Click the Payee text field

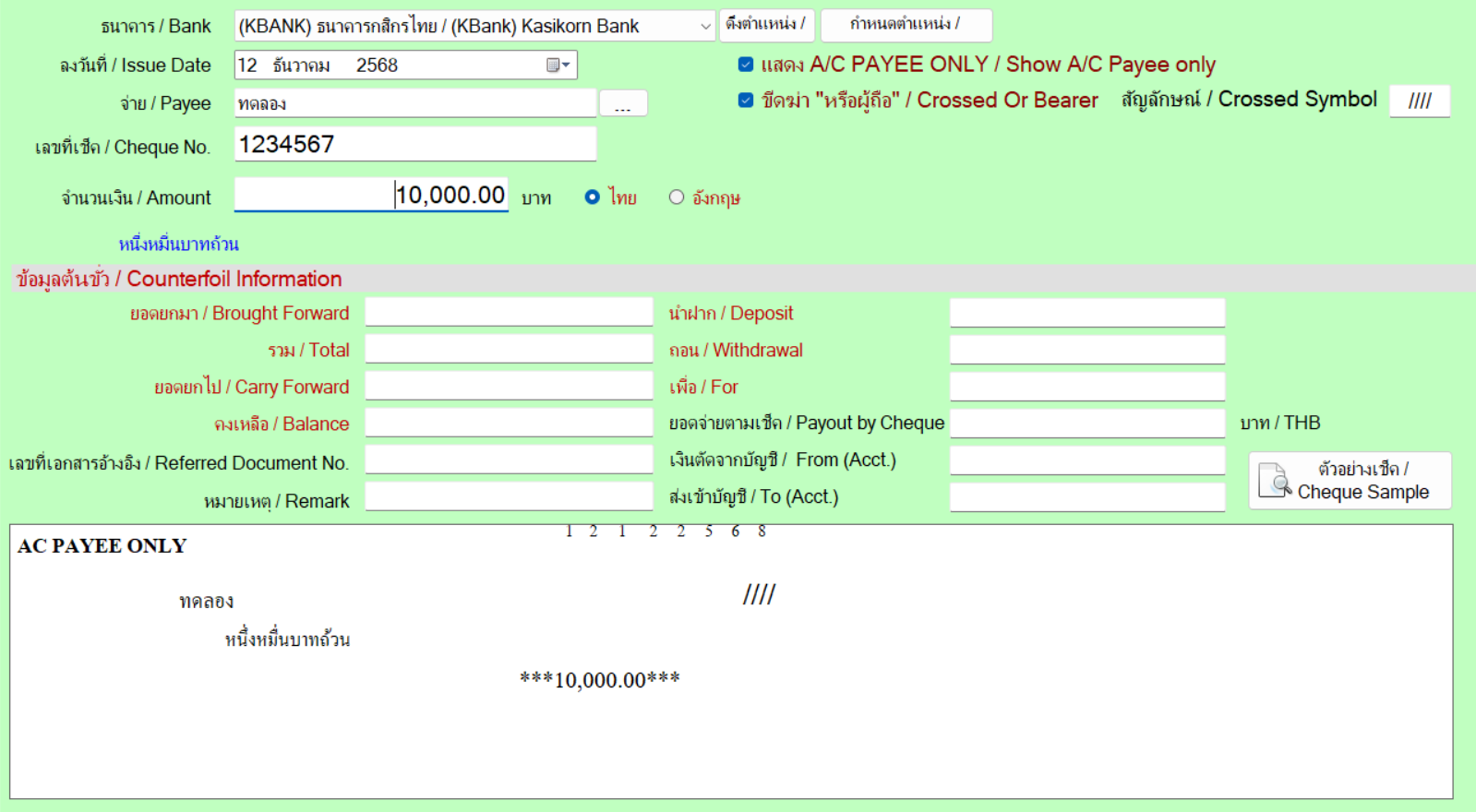414,103
